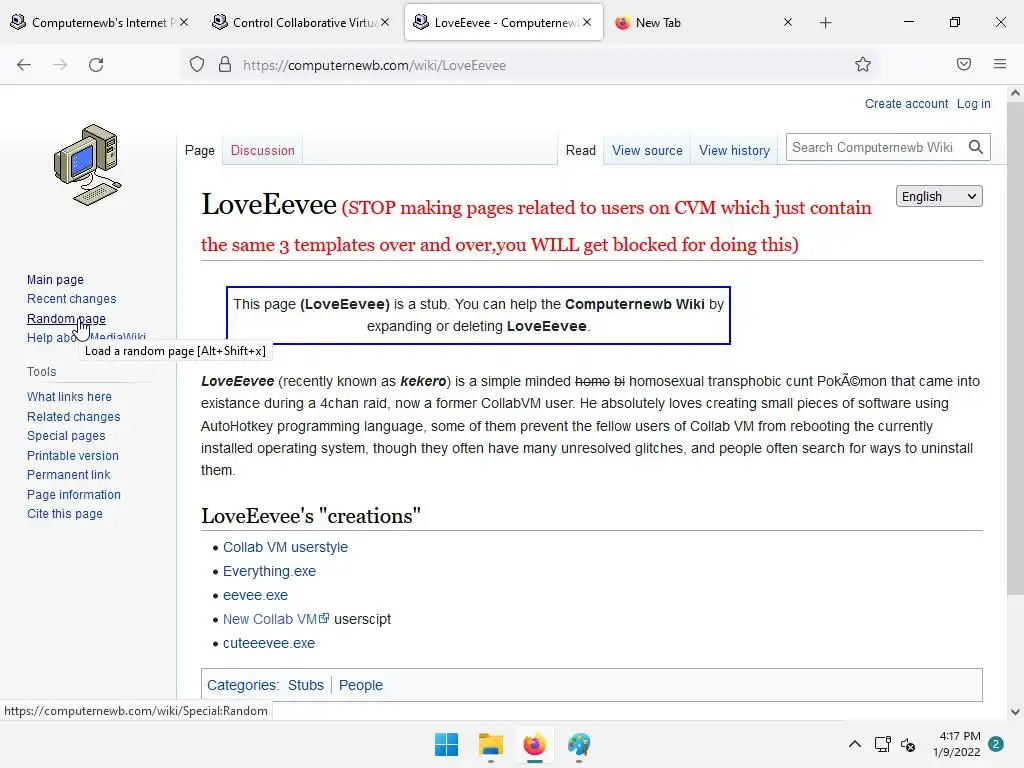
Task: Open Cite this page link
Action: (x=65, y=514)
